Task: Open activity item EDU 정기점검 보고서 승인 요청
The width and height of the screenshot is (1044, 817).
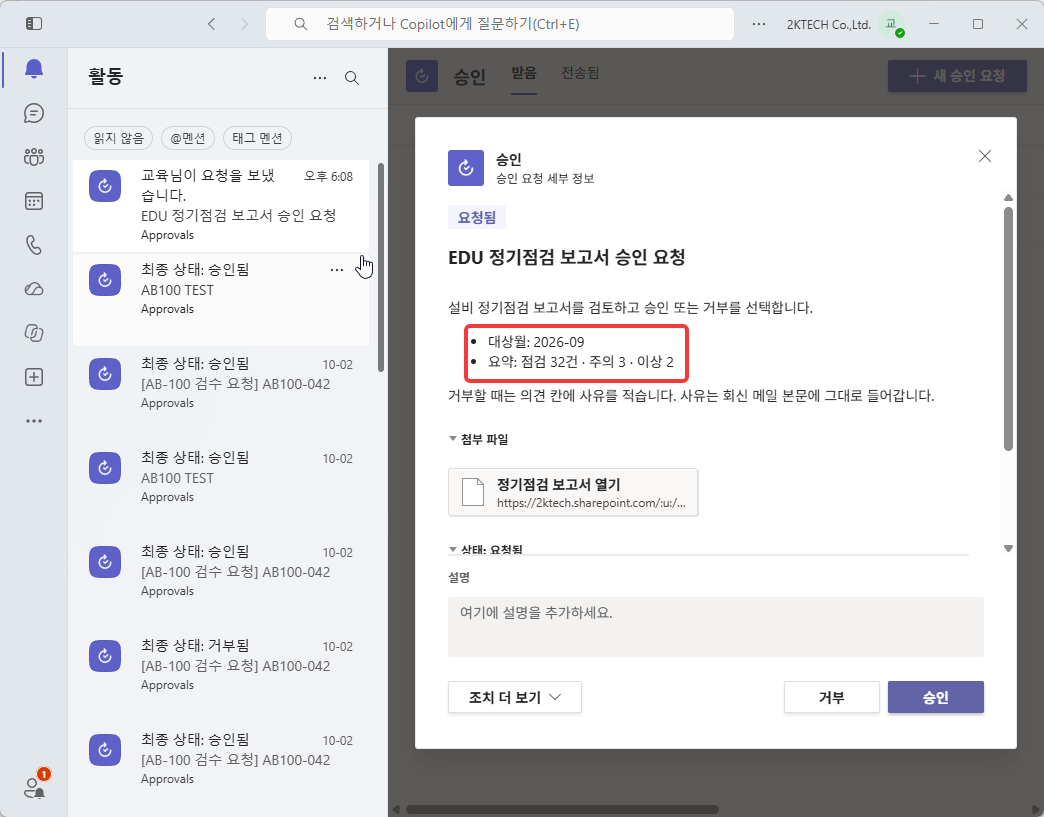Action: (221, 206)
